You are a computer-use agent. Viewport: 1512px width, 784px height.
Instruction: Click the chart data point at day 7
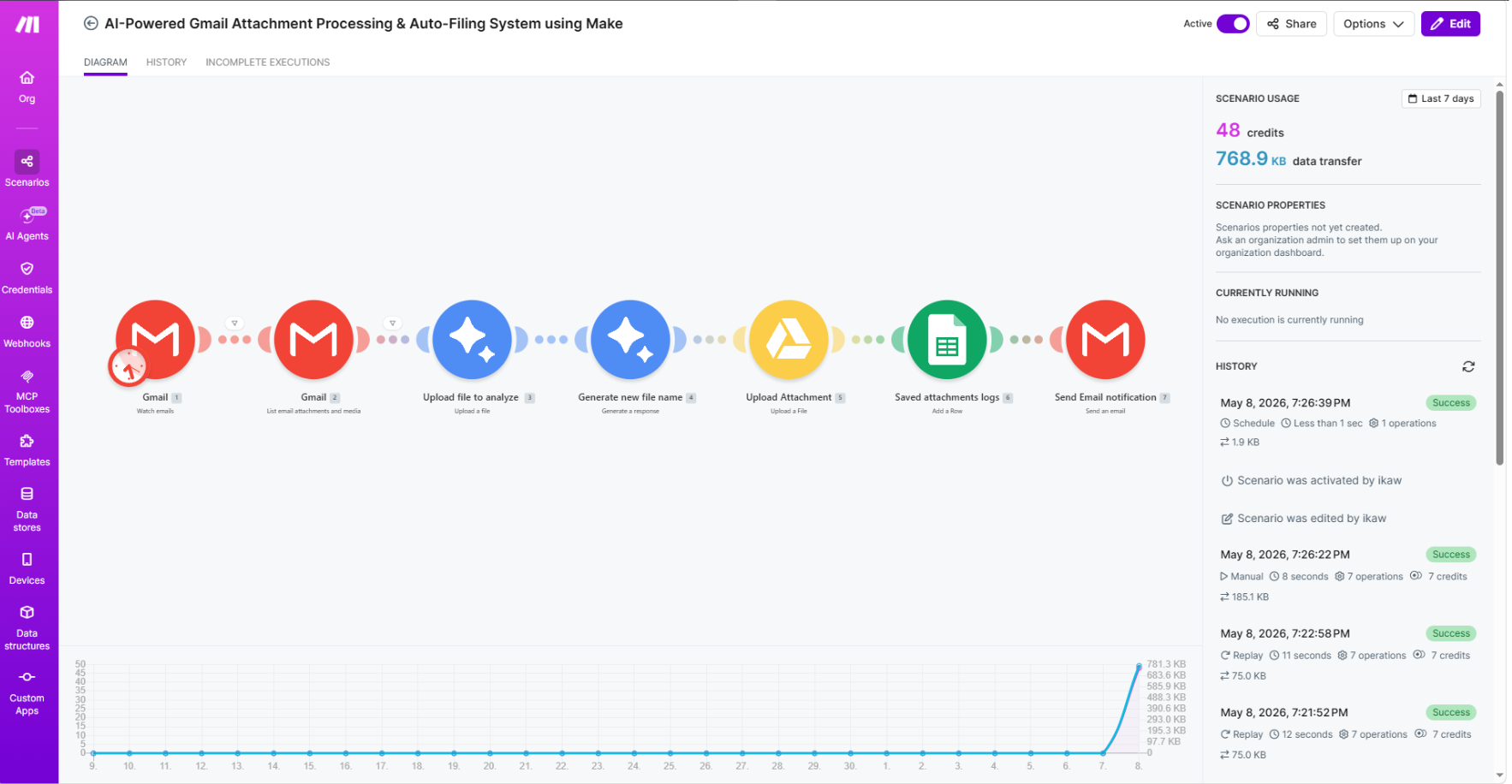[1103, 753]
